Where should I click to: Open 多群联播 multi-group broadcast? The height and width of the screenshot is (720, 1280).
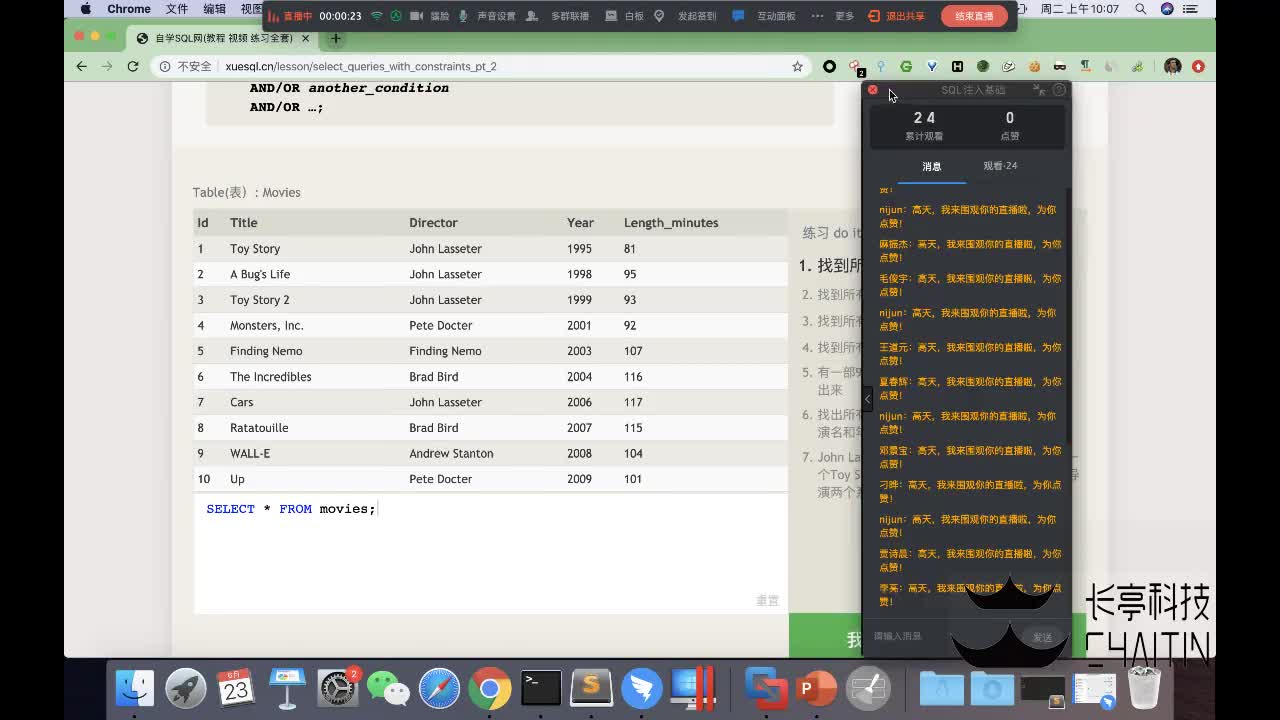click(561, 16)
